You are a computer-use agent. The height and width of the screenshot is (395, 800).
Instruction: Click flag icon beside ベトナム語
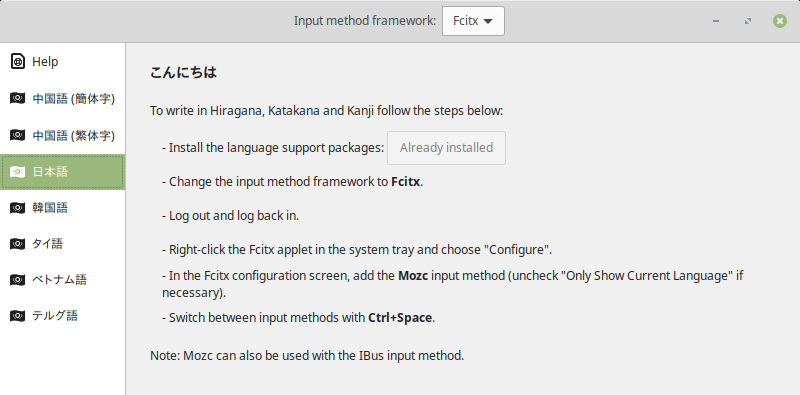click(17, 280)
